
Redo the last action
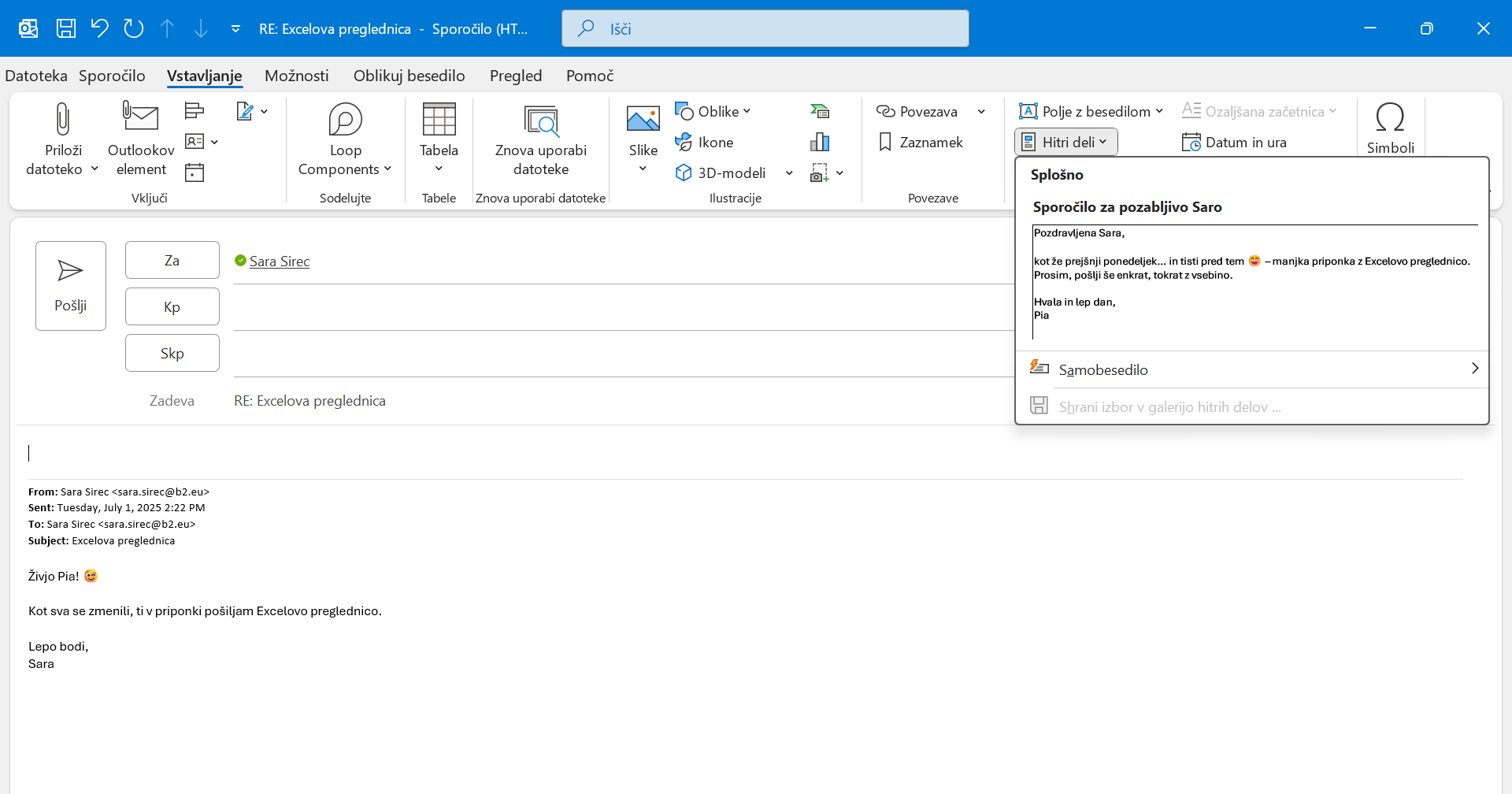pos(134,28)
